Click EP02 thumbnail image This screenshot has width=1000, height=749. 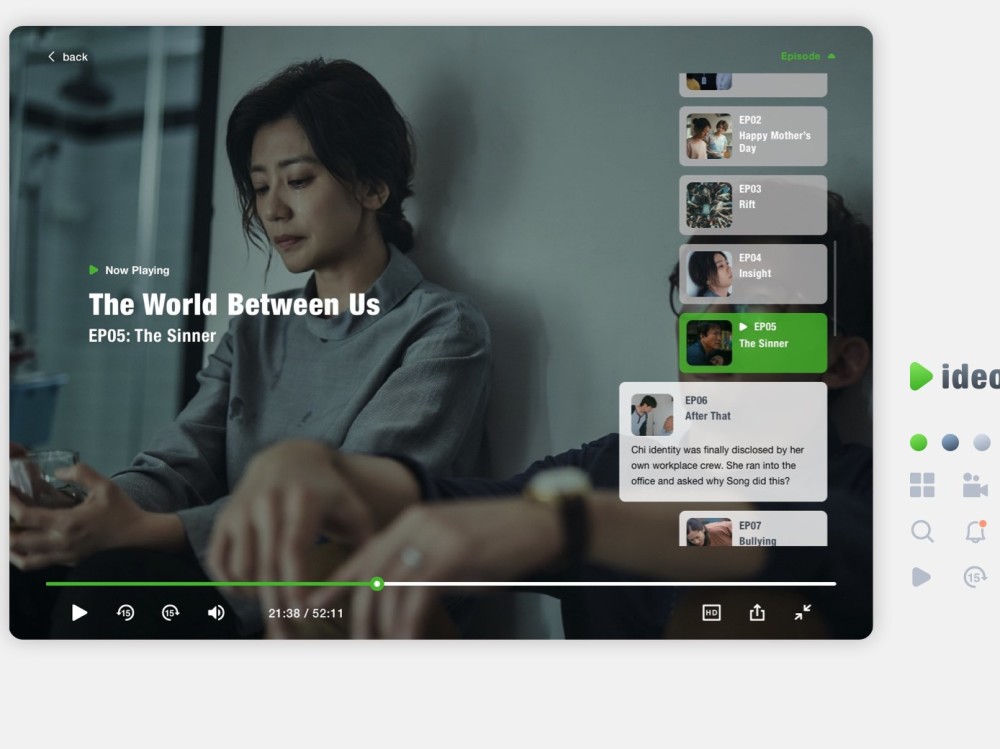pyautogui.click(x=709, y=136)
